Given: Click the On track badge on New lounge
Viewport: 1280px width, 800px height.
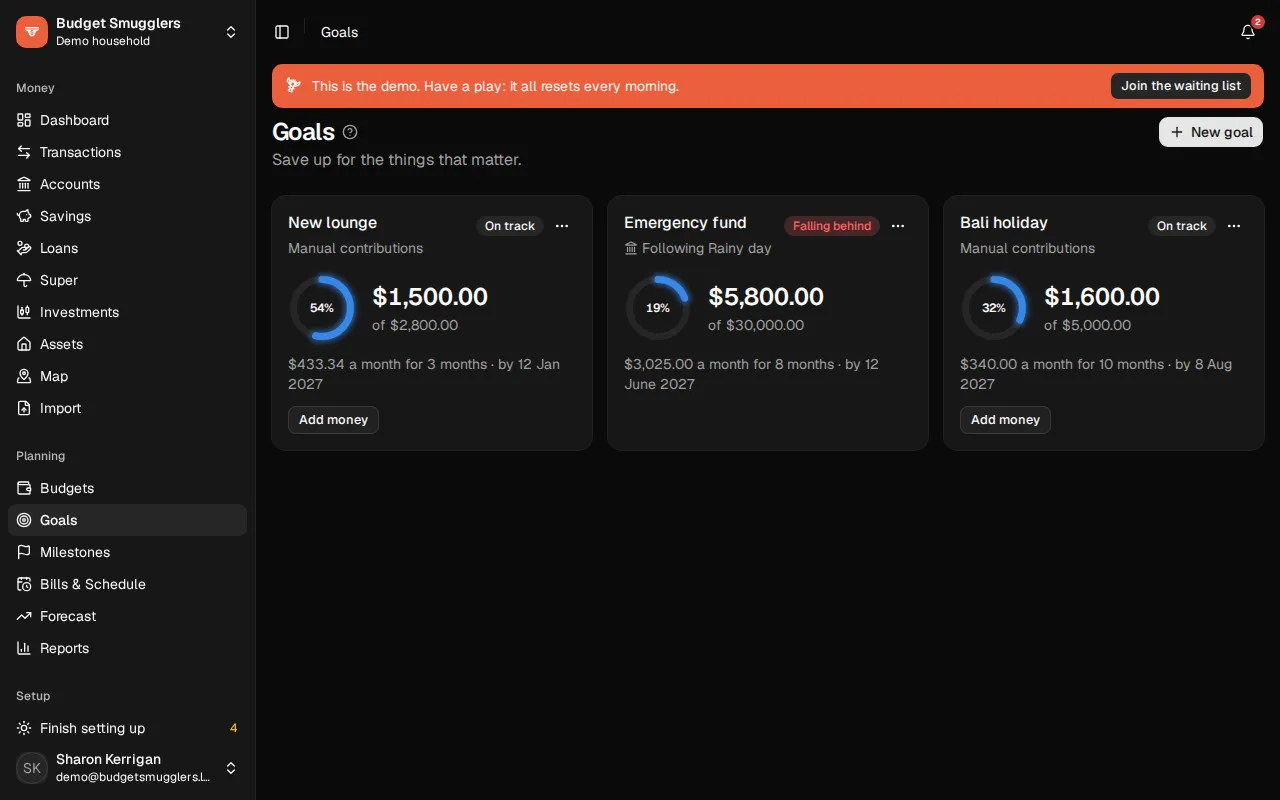Looking at the screenshot, I should point(510,226).
